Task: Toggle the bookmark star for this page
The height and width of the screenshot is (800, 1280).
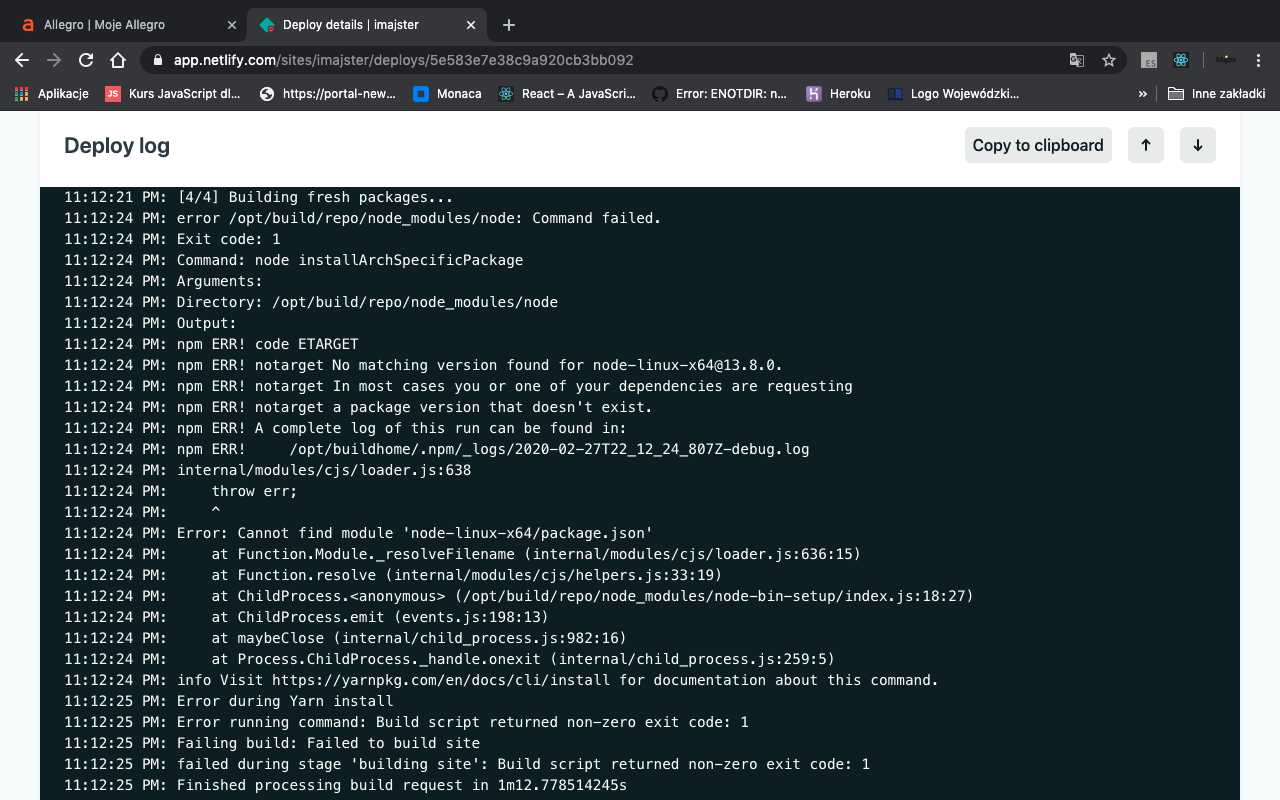Action: (1109, 60)
